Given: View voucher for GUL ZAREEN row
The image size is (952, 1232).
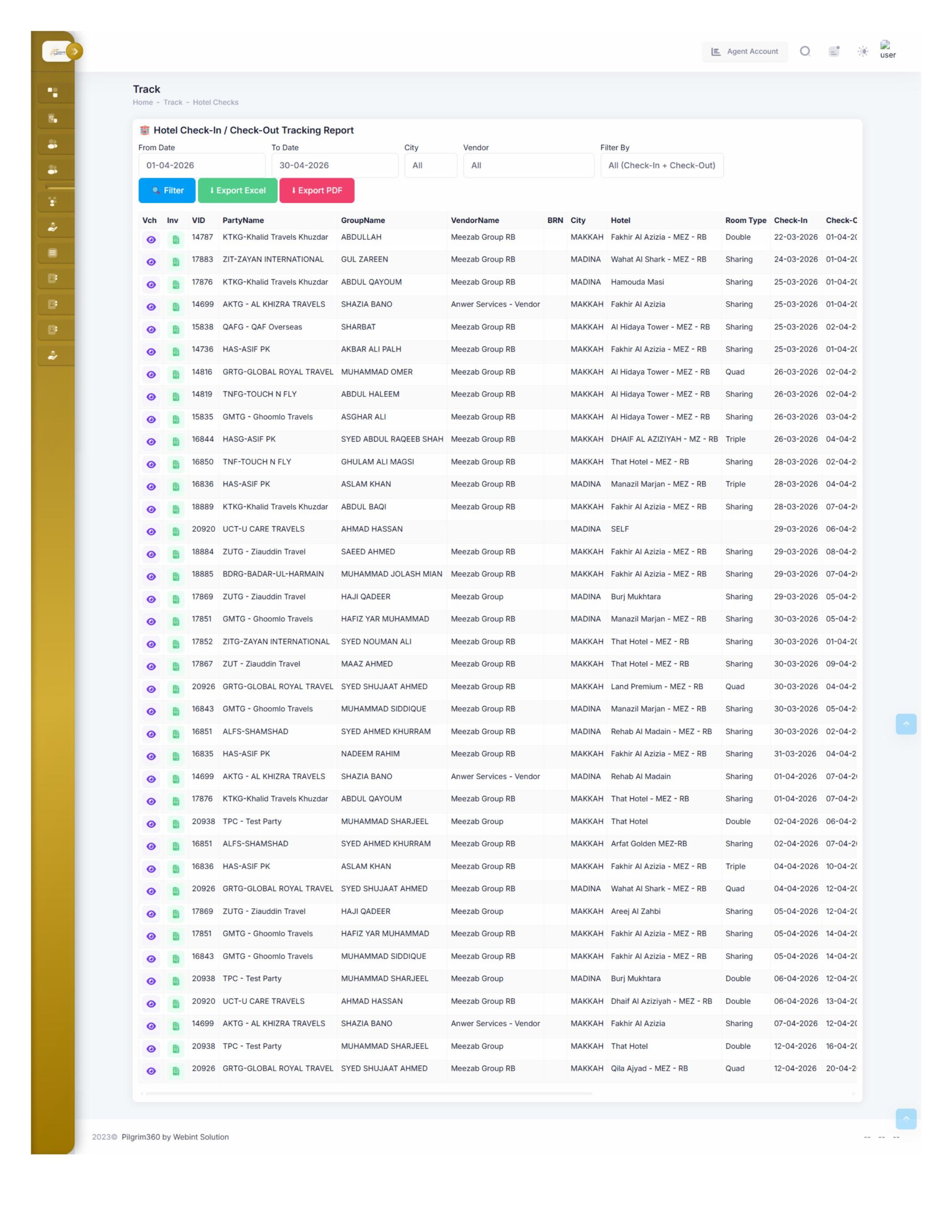Looking at the screenshot, I should tap(151, 262).
